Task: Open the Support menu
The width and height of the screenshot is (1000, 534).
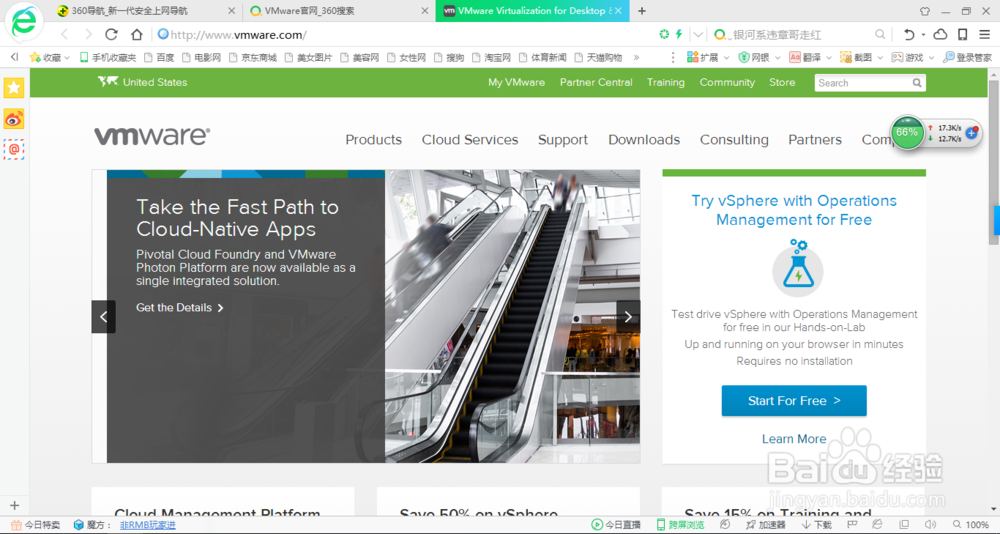Action: [563, 140]
